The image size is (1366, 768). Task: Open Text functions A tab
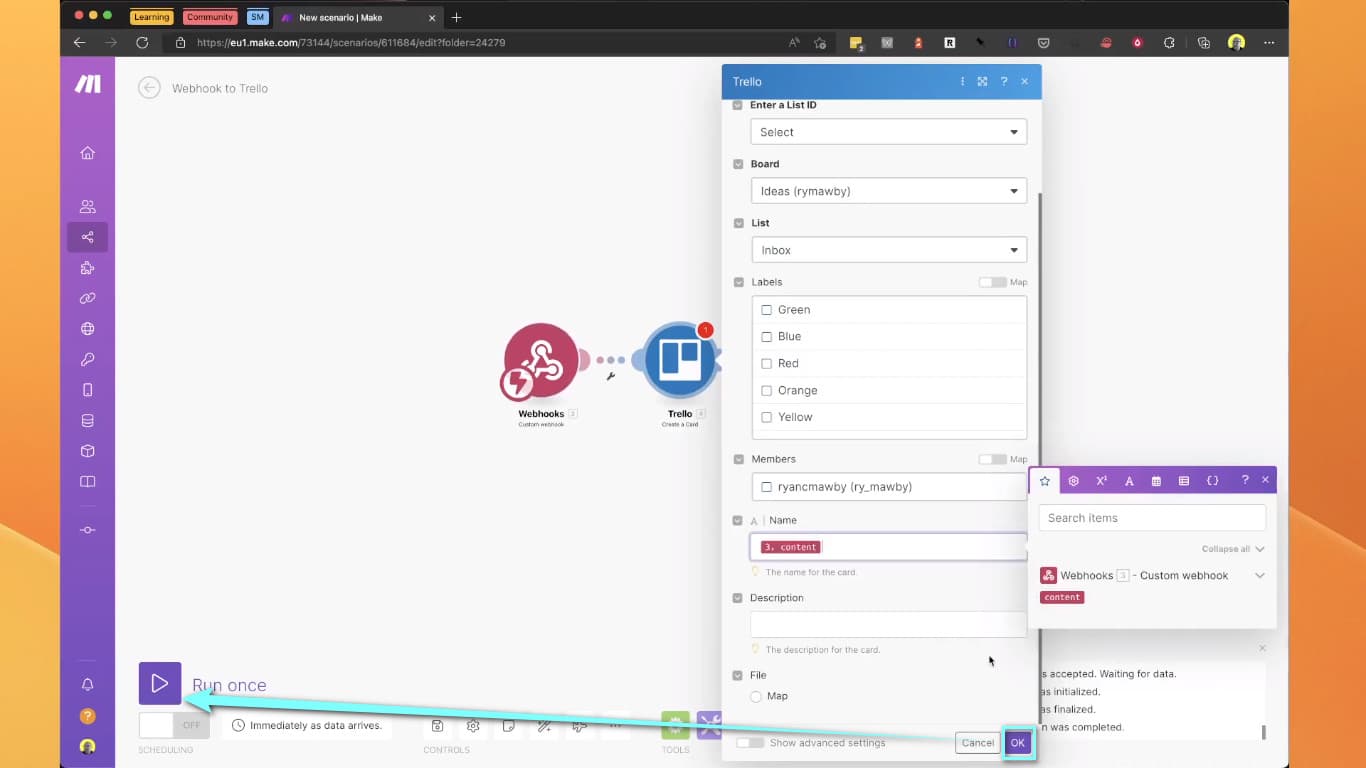(1129, 481)
